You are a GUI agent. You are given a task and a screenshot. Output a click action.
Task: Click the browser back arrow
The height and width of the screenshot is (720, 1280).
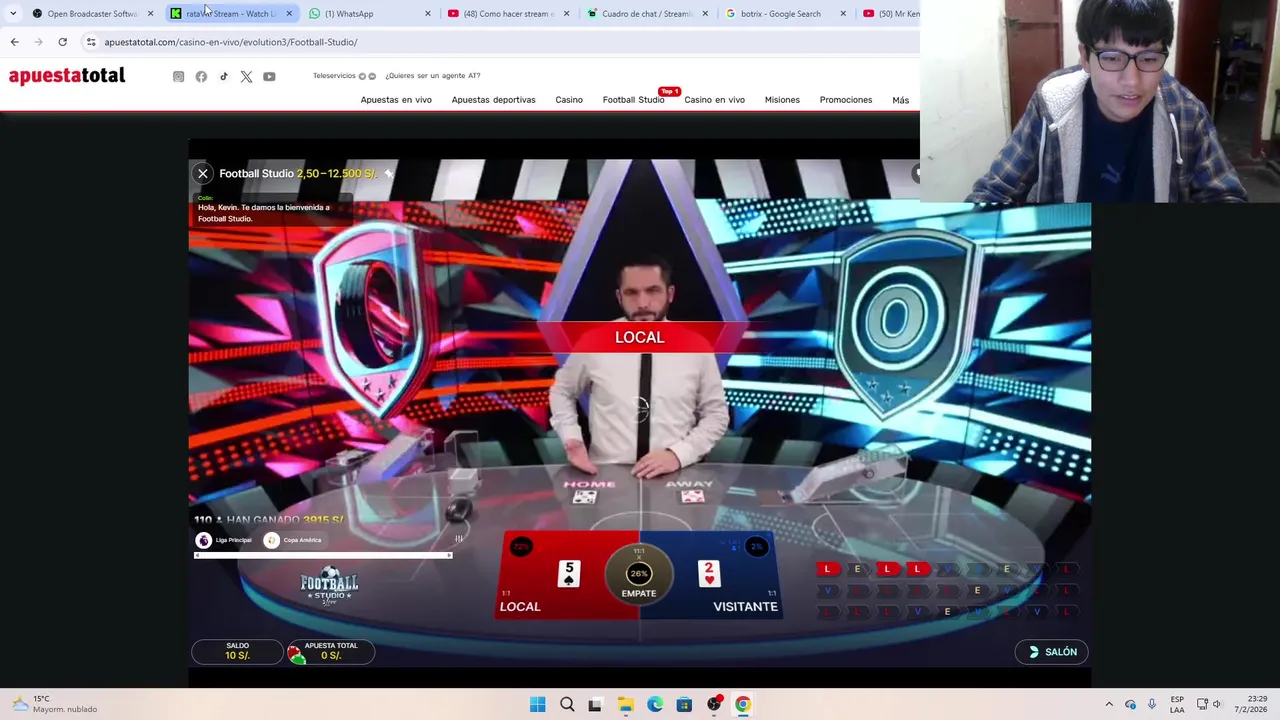click(x=14, y=42)
